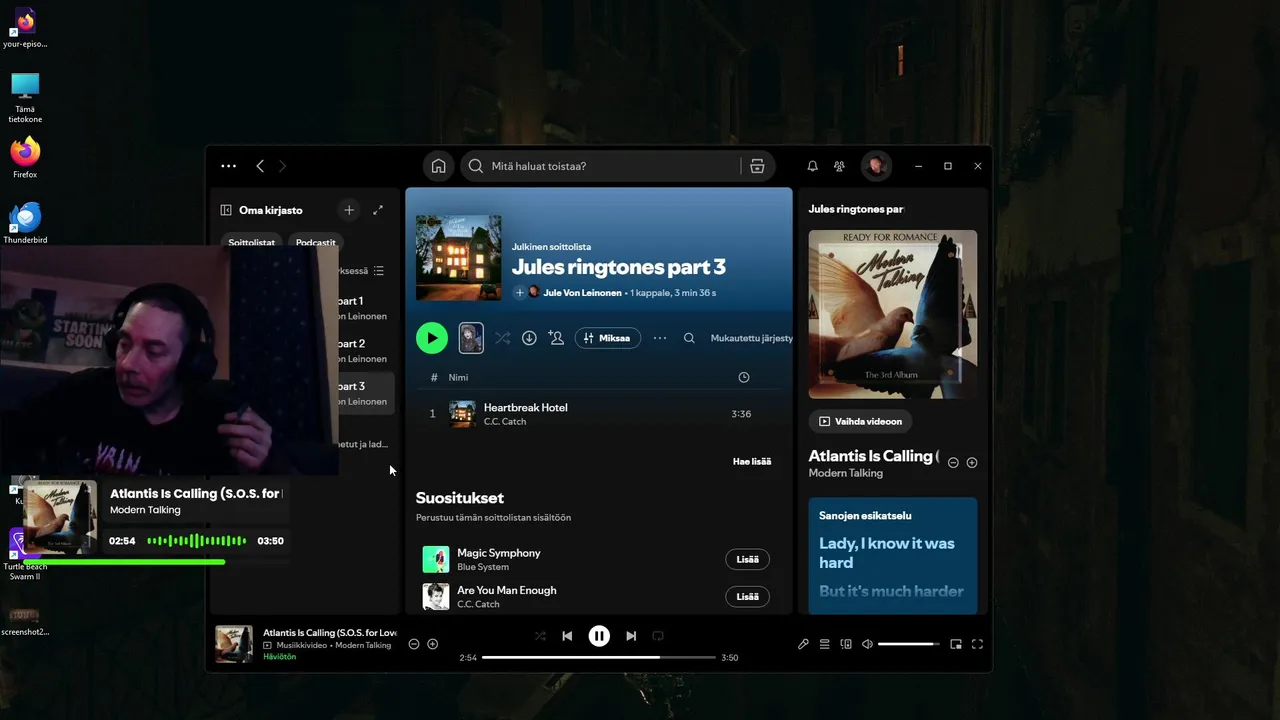The image size is (1280, 720).
Task: Hide track with minus icon in side panel
Action: (953, 463)
